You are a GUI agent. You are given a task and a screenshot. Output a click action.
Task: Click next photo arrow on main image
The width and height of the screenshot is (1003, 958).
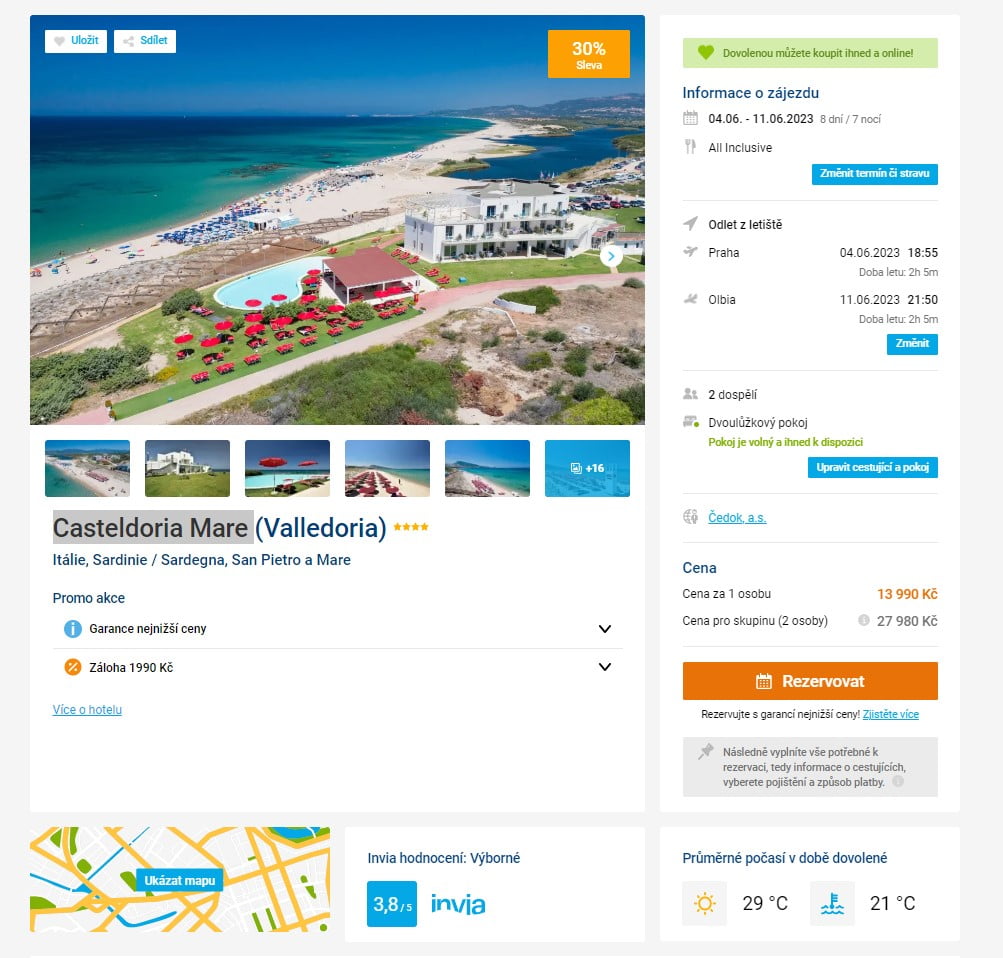[x=611, y=257]
